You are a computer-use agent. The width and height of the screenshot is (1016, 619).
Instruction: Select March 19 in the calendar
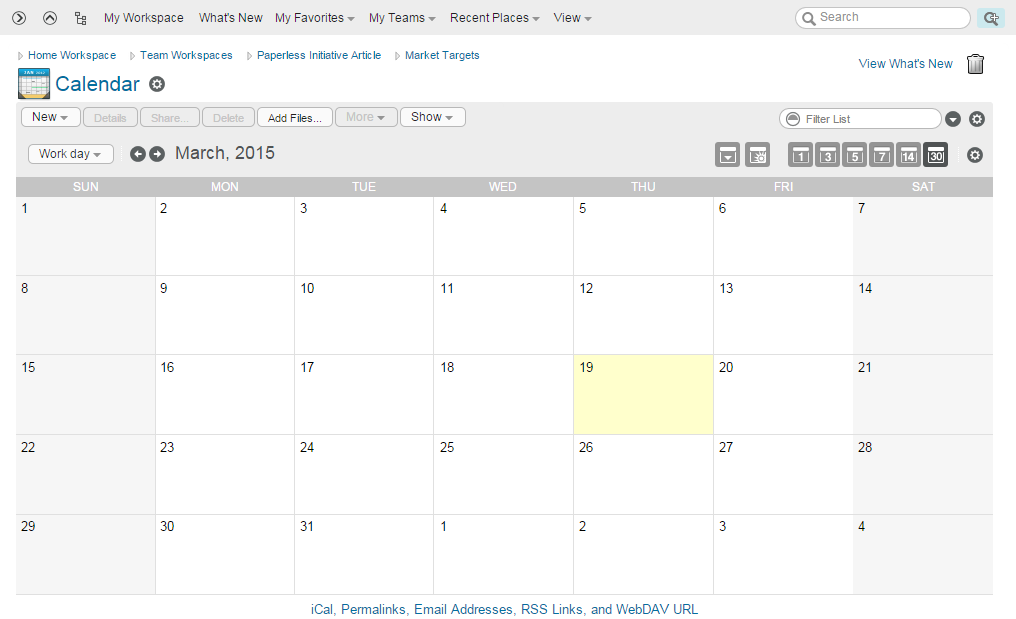coord(642,395)
